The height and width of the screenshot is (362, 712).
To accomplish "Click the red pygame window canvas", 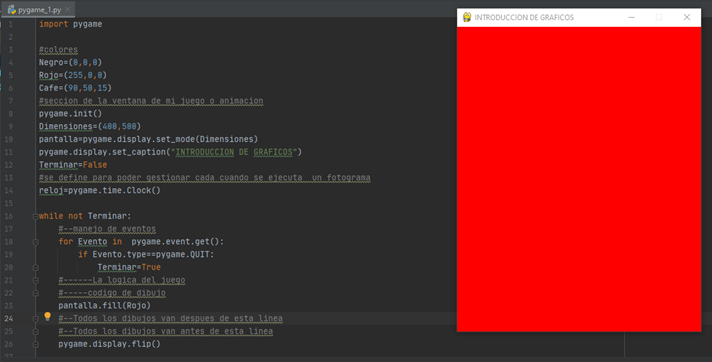I will (x=579, y=179).
